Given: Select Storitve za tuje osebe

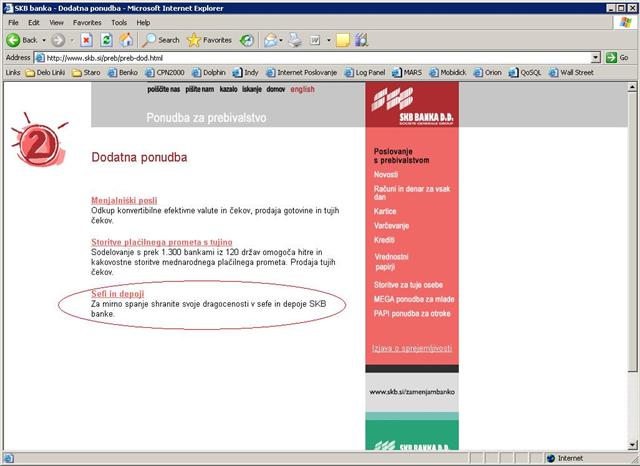Looking at the screenshot, I should (x=408, y=285).
